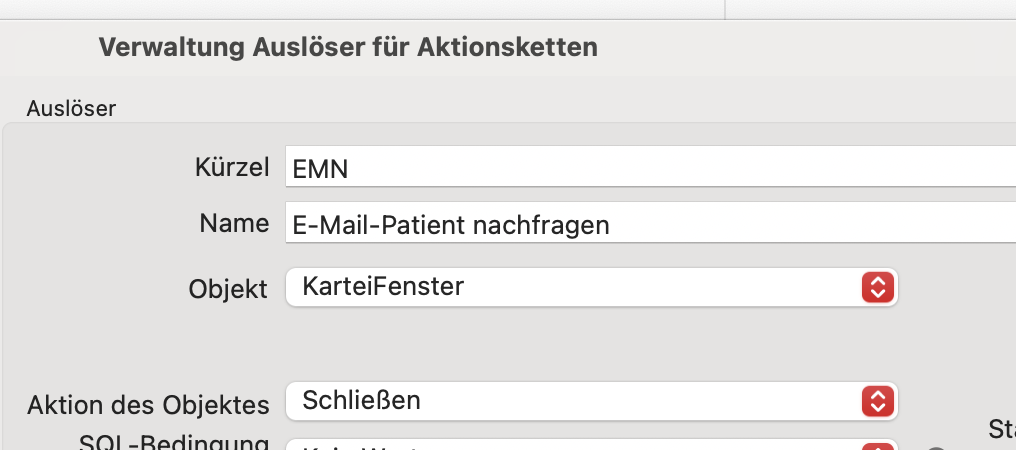Click into the Kürzel field containing EMN
The height and width of the screenshot is (450, 1016).
coord(651,167)
